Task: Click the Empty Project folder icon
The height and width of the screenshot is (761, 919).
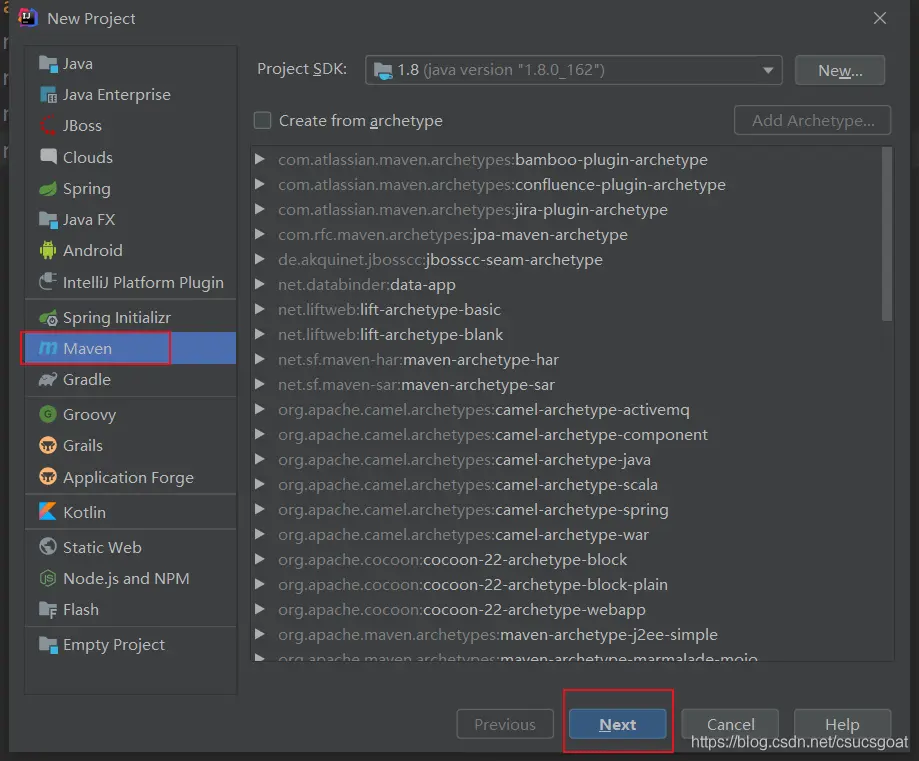Action: 48,644
